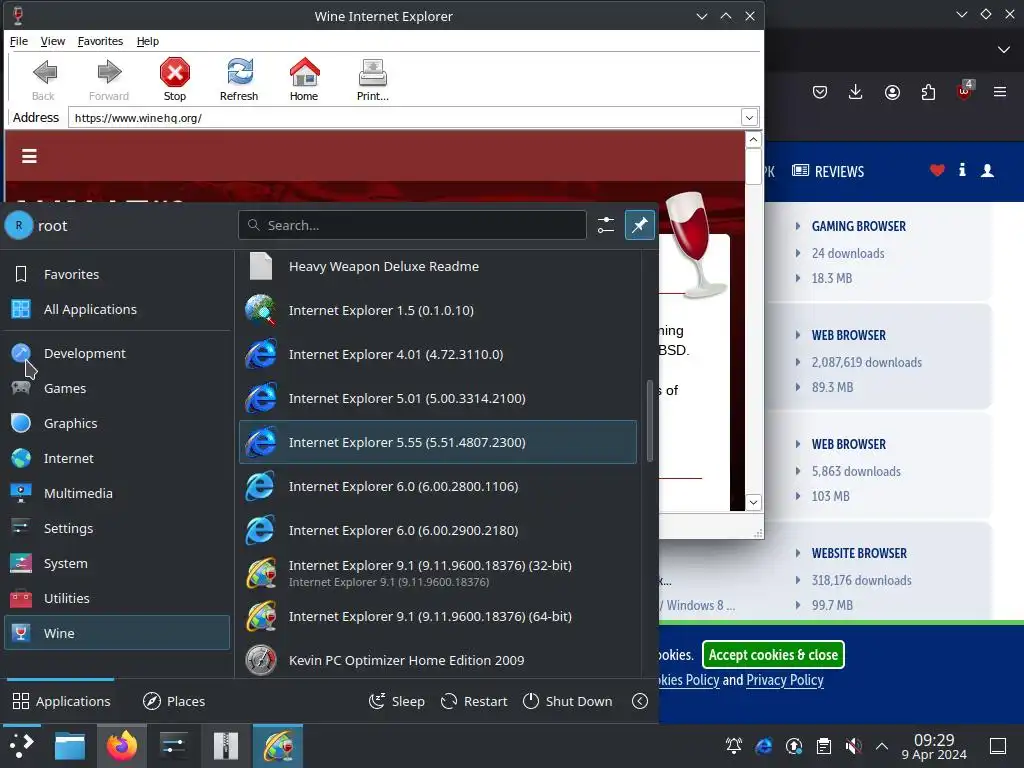This screenshot has height=768, width=1024.
Task: Open the Firefox Pocket icon
Action: [x=820, y=92]
